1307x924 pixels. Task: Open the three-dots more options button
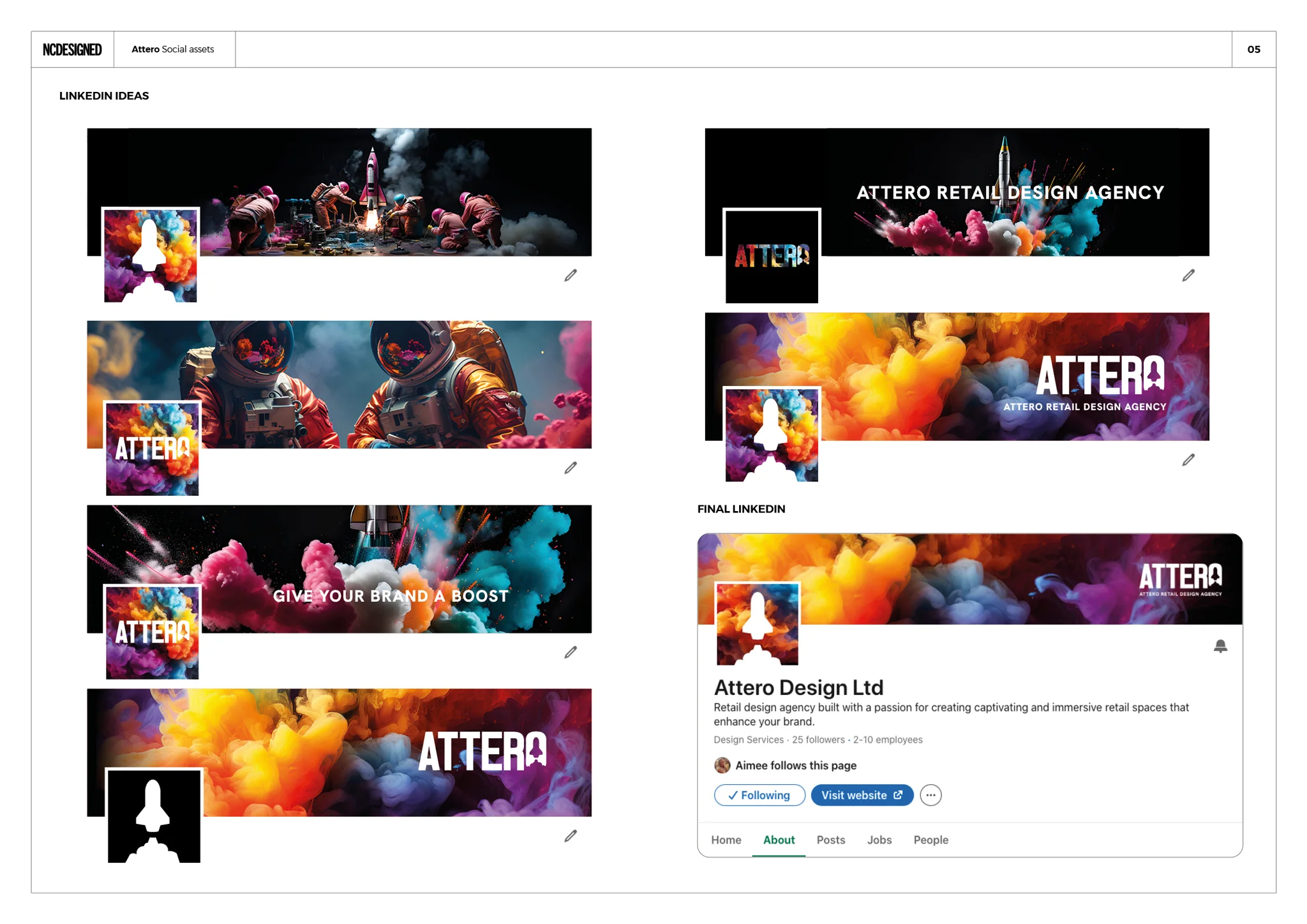click(930, 795)
